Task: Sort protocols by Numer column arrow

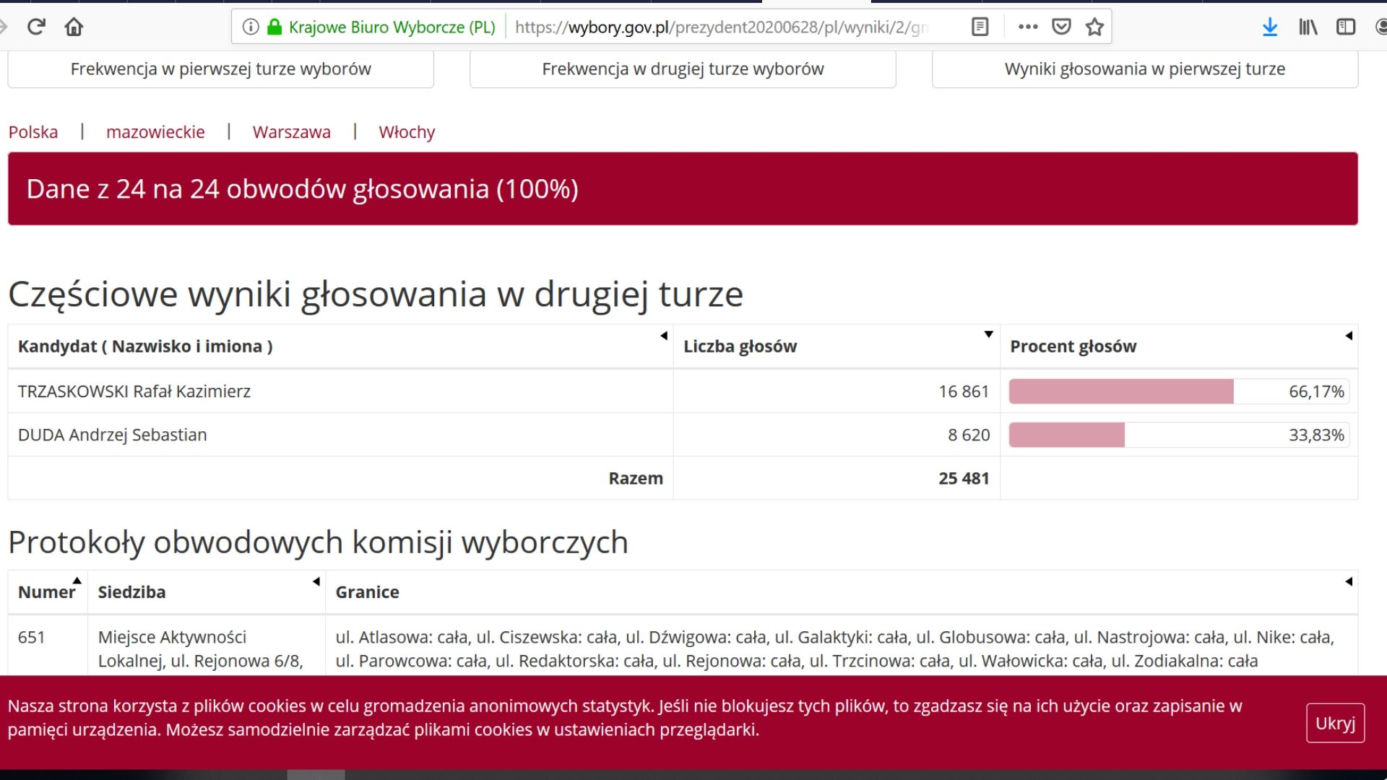Action: 77,580
